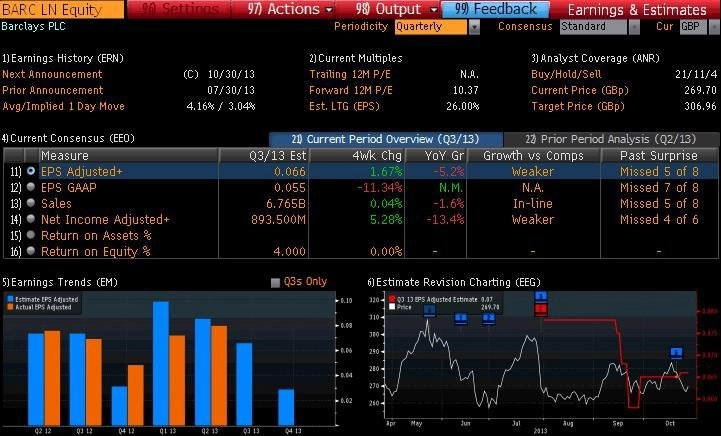
Task: Open the Consensus Standard dropdown arrow
Action: [x=634, y=27]
